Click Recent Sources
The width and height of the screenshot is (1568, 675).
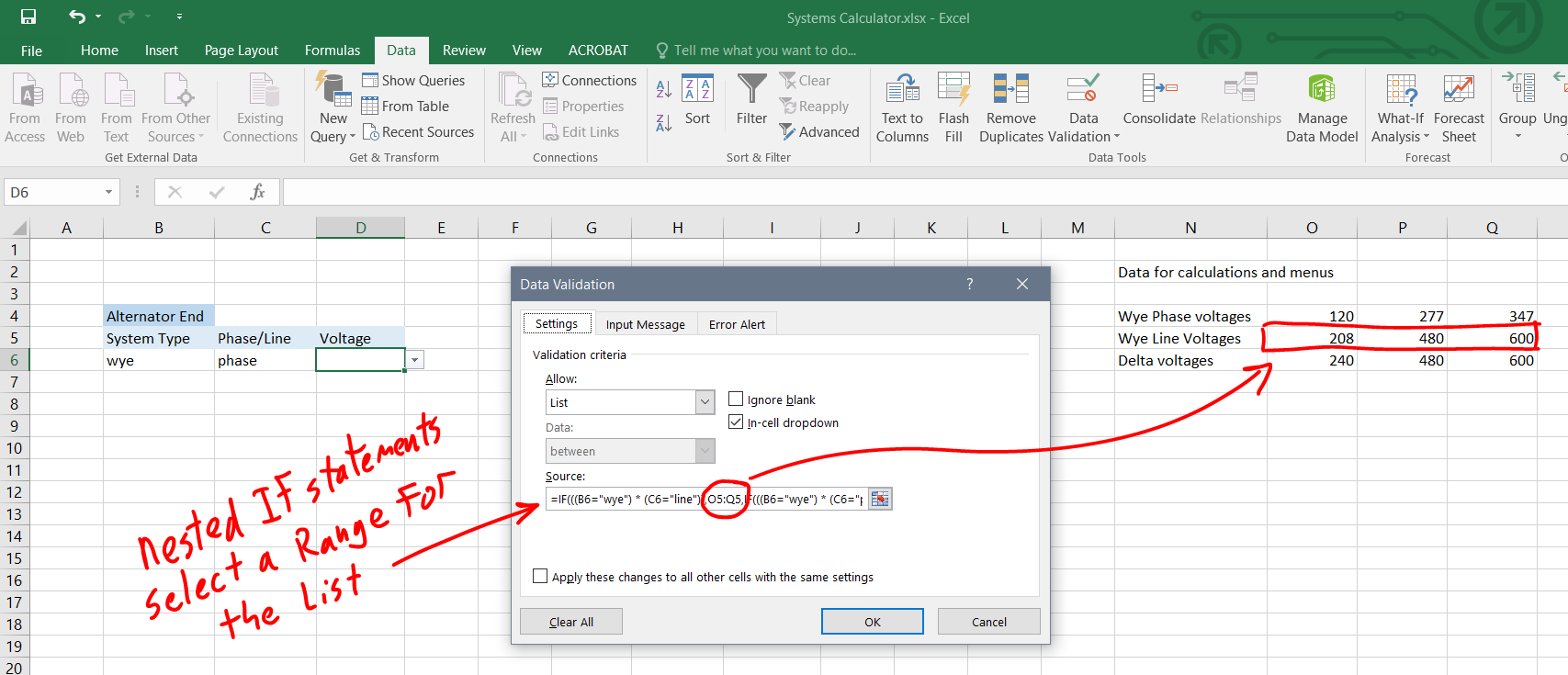coord(419,132)
